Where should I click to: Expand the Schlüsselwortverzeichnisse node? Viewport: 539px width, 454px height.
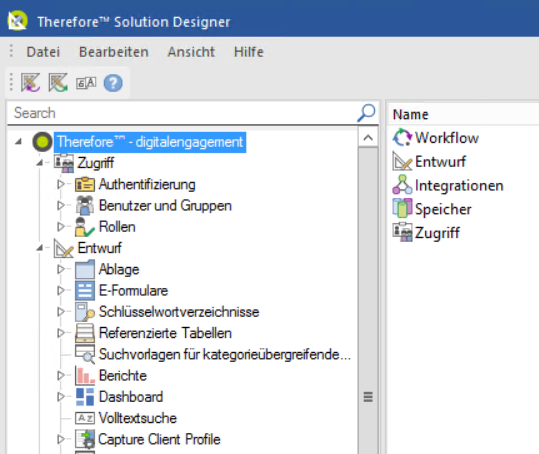click(61, 312)
